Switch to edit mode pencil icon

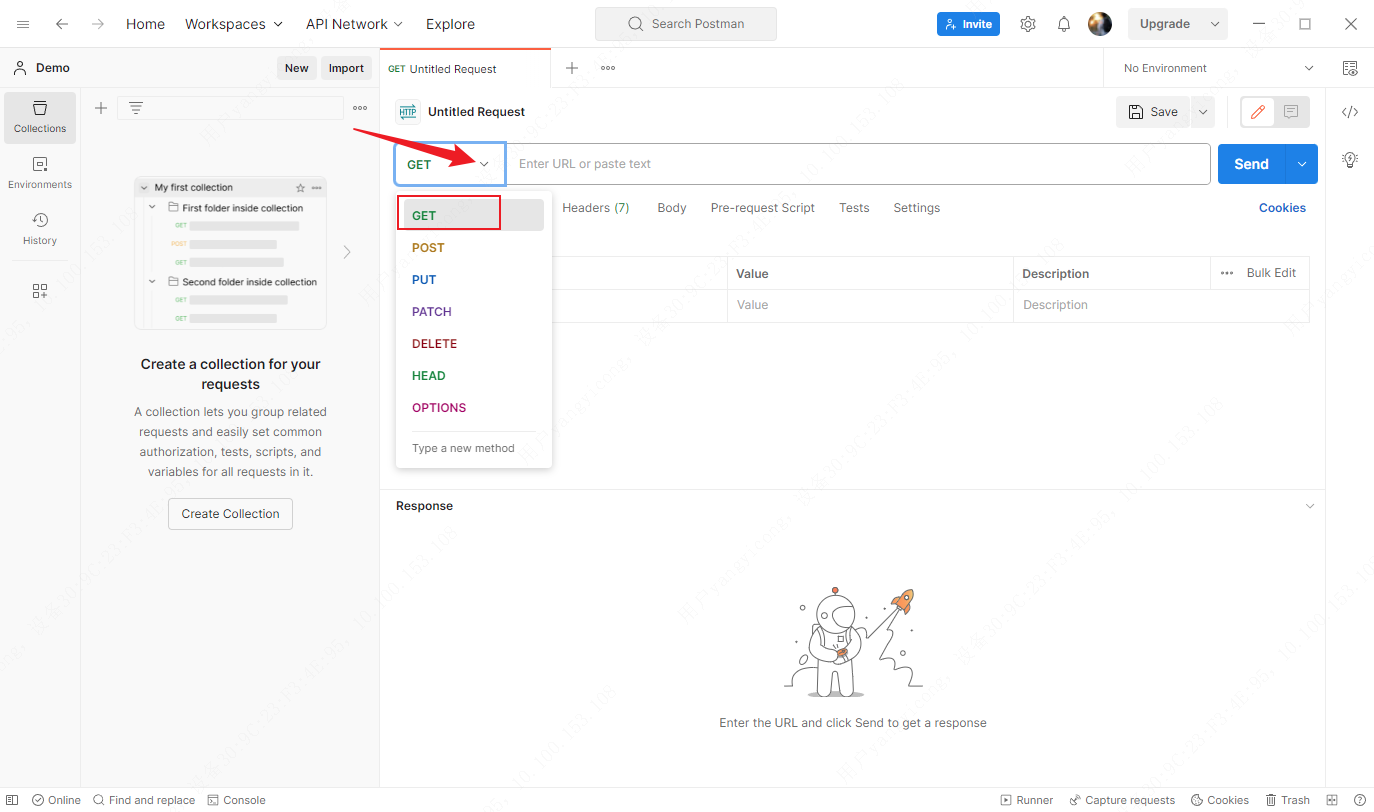pyautogui.click(x=1258, y=112)
